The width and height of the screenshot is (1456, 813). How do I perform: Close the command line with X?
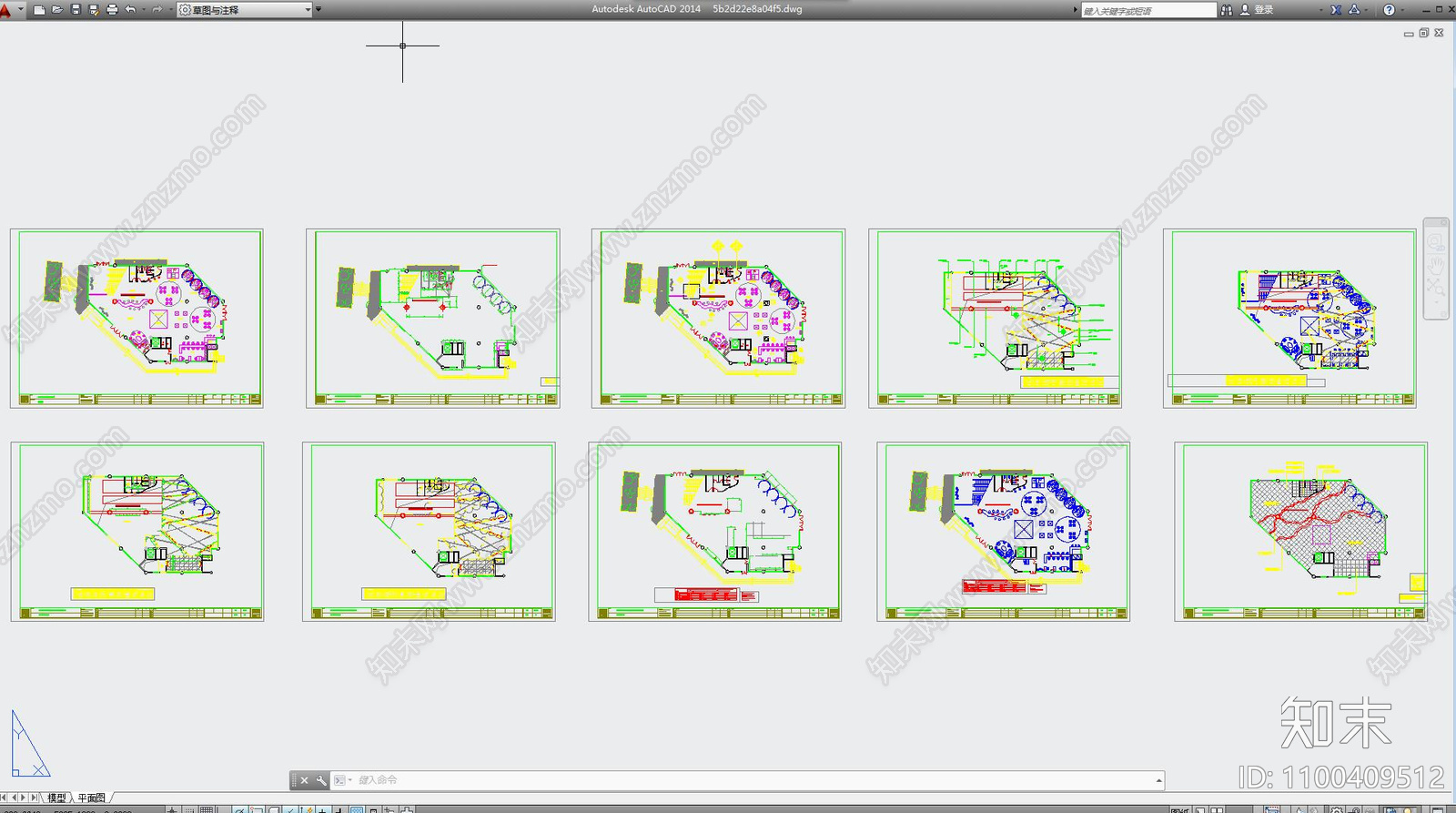coord(305,780)
